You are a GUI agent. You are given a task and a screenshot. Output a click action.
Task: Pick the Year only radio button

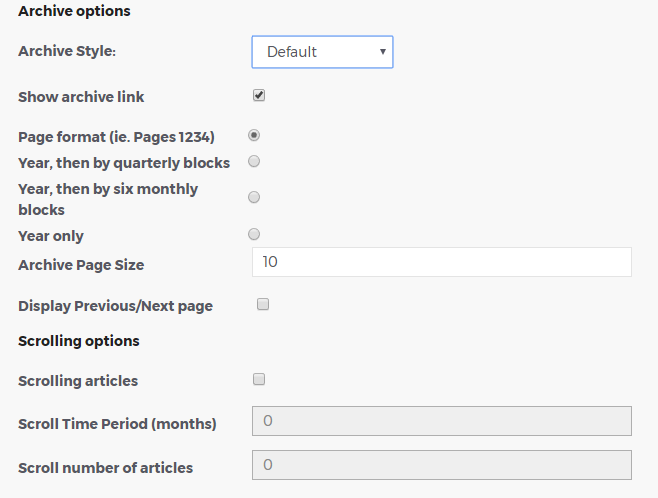click(254, 234)
